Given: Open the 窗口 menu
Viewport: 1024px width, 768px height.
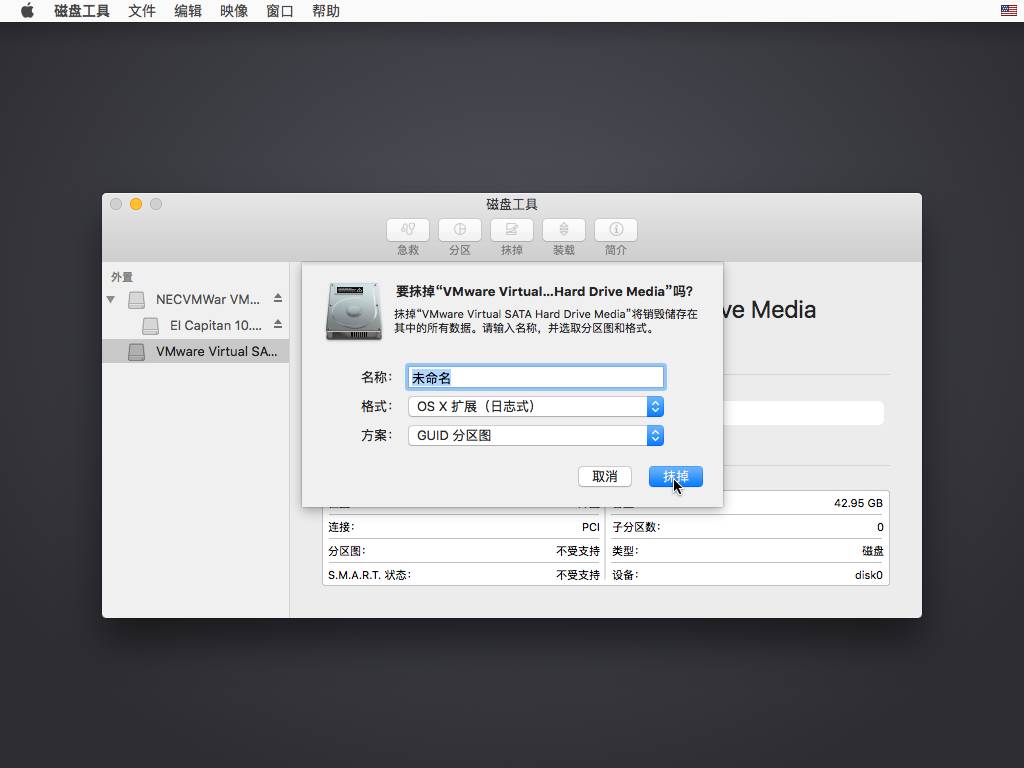Looking at the screenshot, I should tap(280, 11).
